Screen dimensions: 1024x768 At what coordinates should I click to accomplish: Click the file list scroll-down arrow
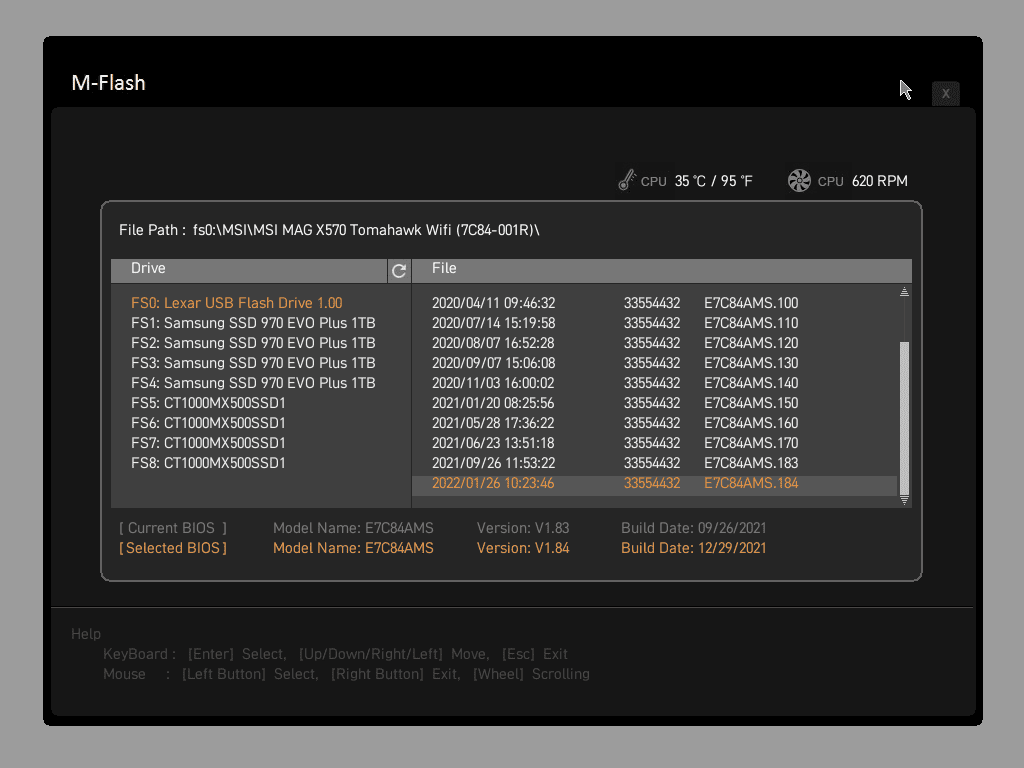[904, 500]
